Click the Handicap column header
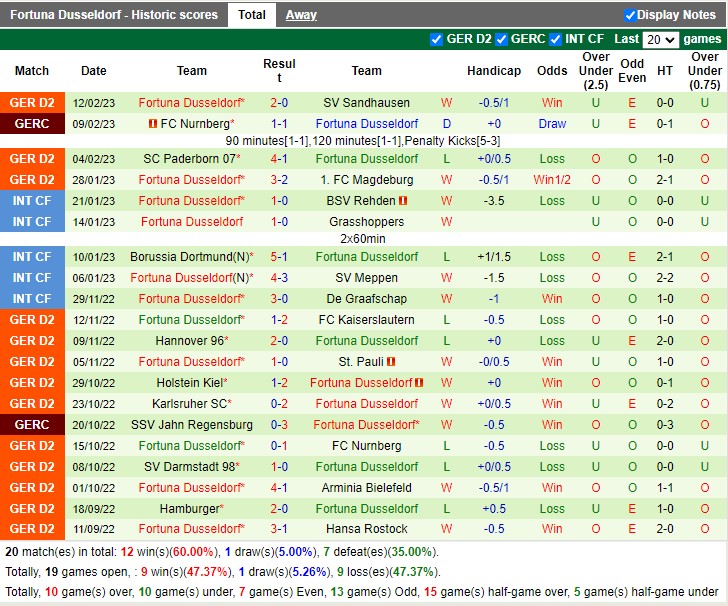The width and height of the screenshot is (728, 606). click(494, 71)
